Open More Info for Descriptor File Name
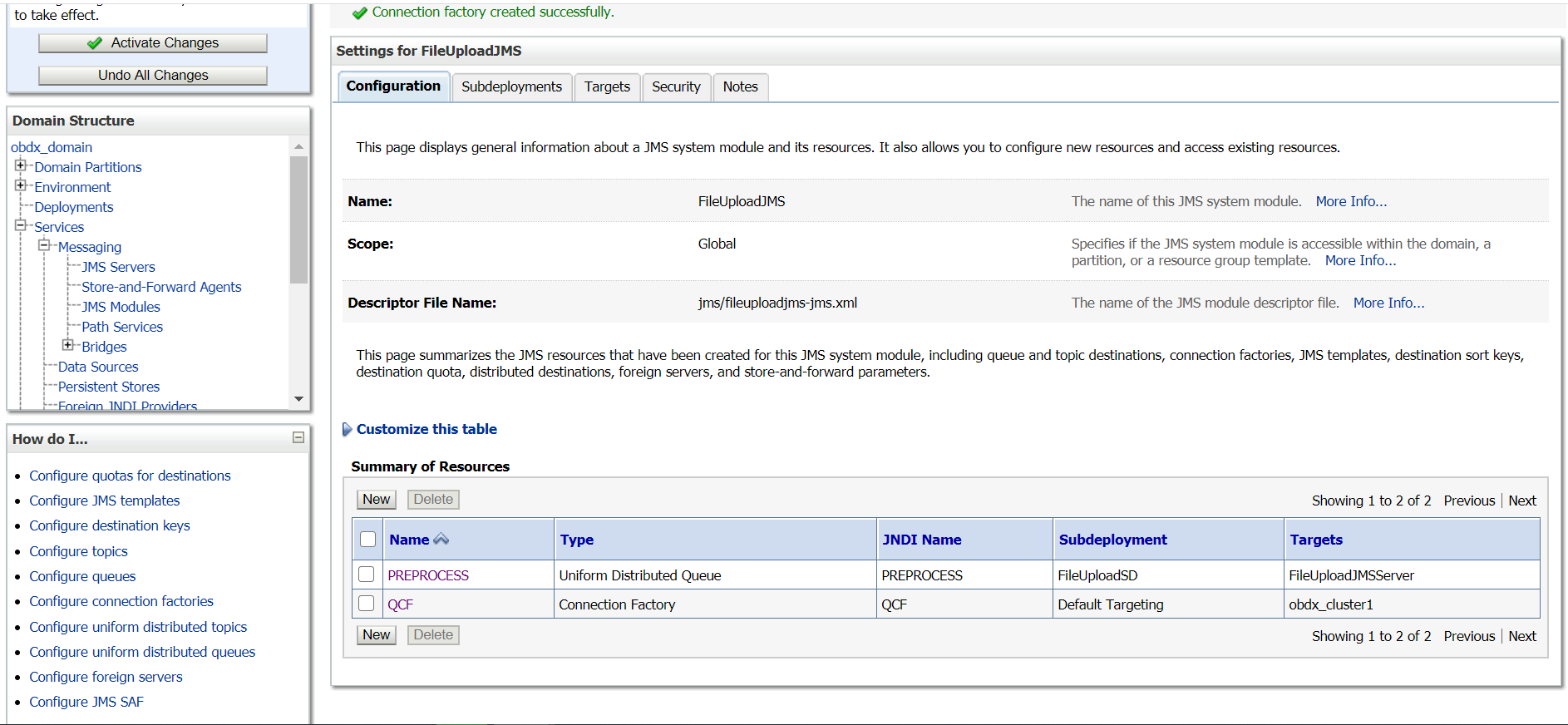 (x=1388, y=303)
